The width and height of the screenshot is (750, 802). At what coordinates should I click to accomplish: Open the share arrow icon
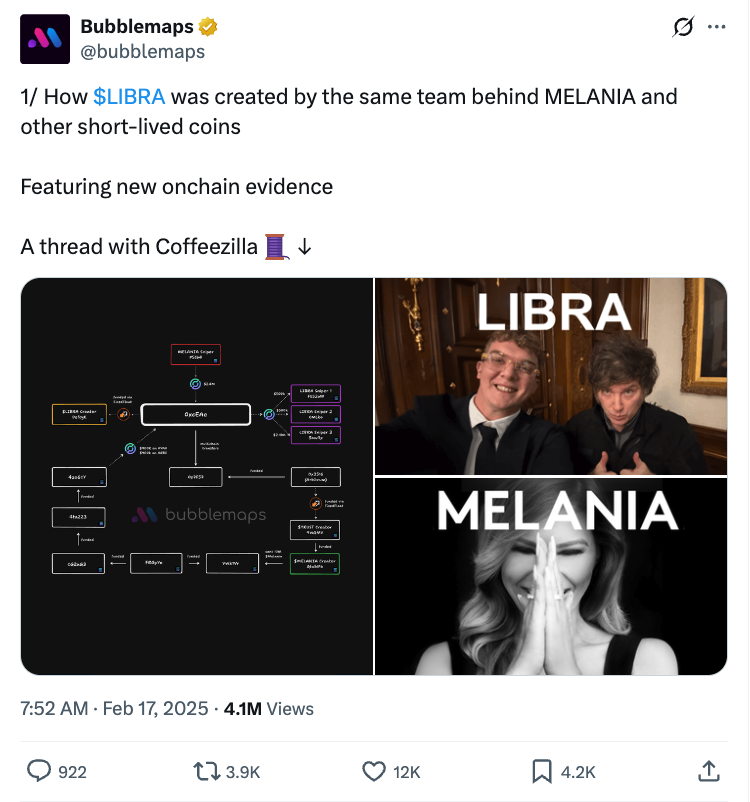[707, 771]
